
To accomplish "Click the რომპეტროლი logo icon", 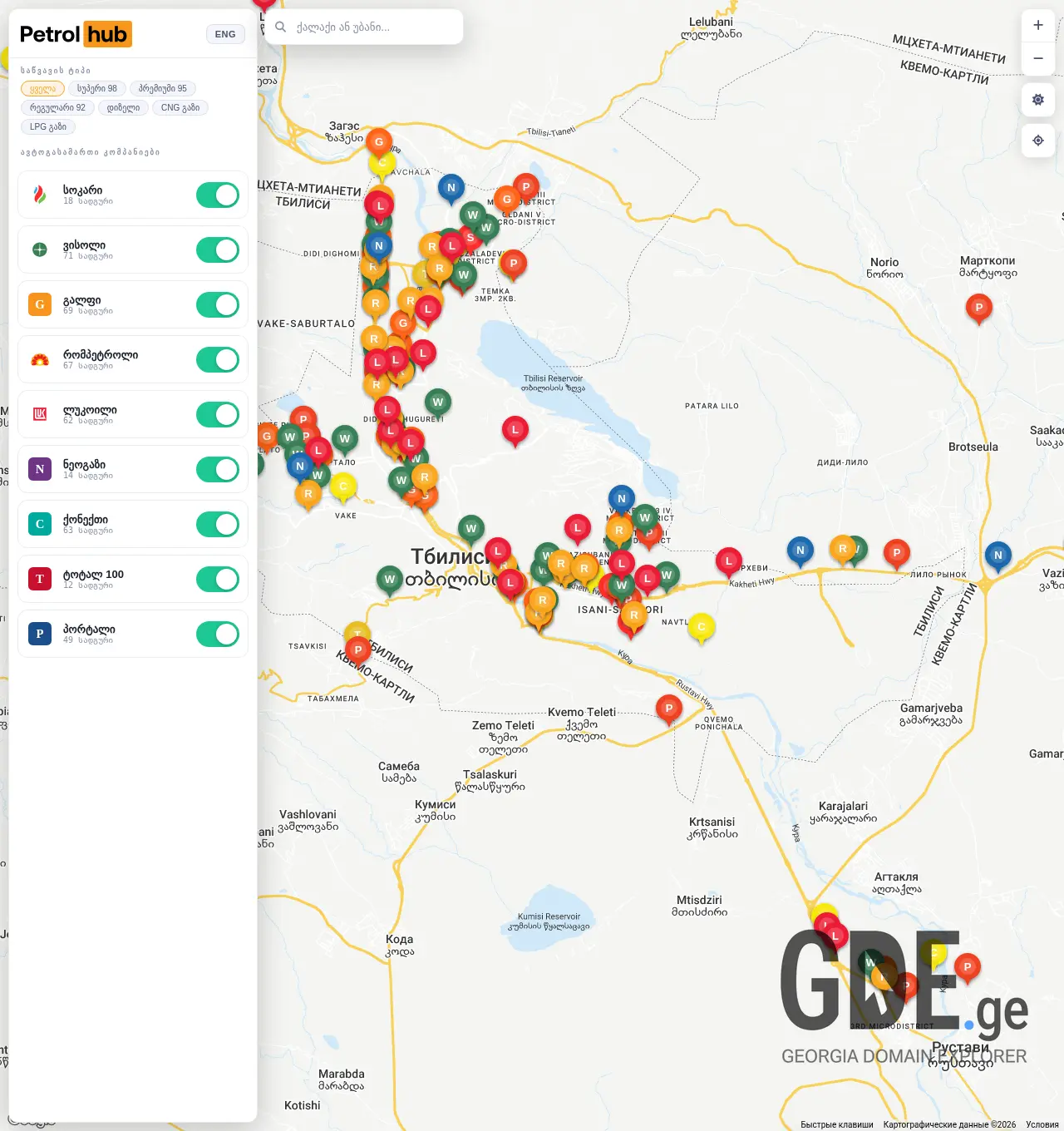I will (40, 360).
